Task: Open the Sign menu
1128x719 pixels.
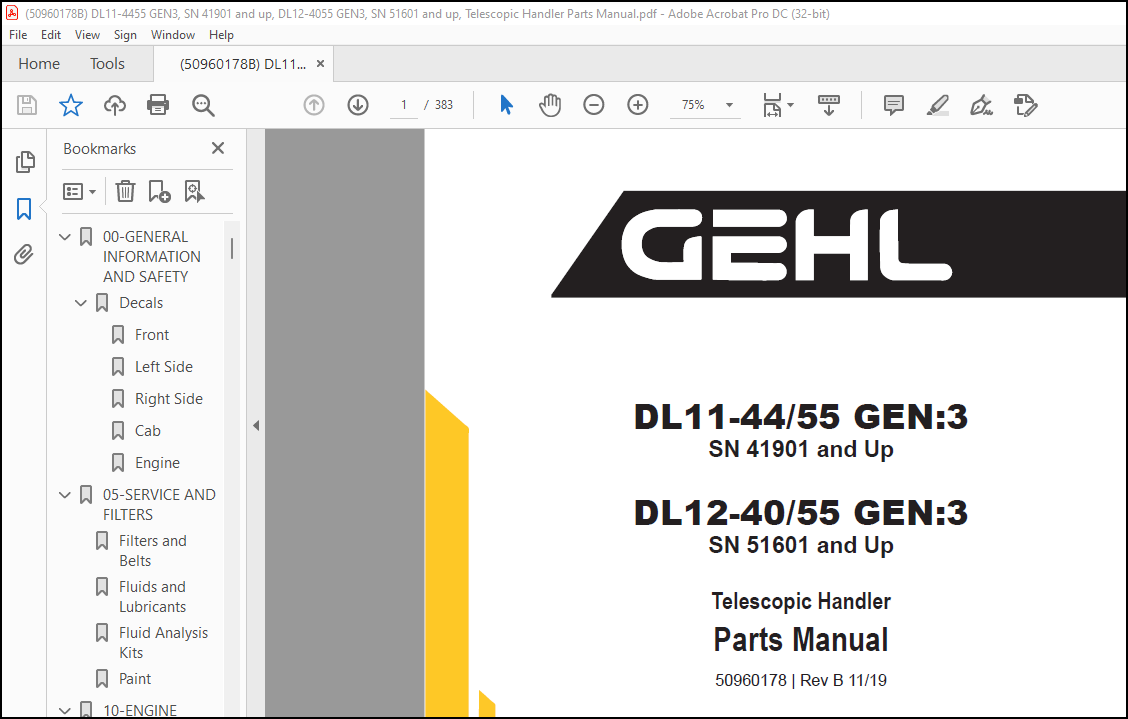Action: [125, 35]
